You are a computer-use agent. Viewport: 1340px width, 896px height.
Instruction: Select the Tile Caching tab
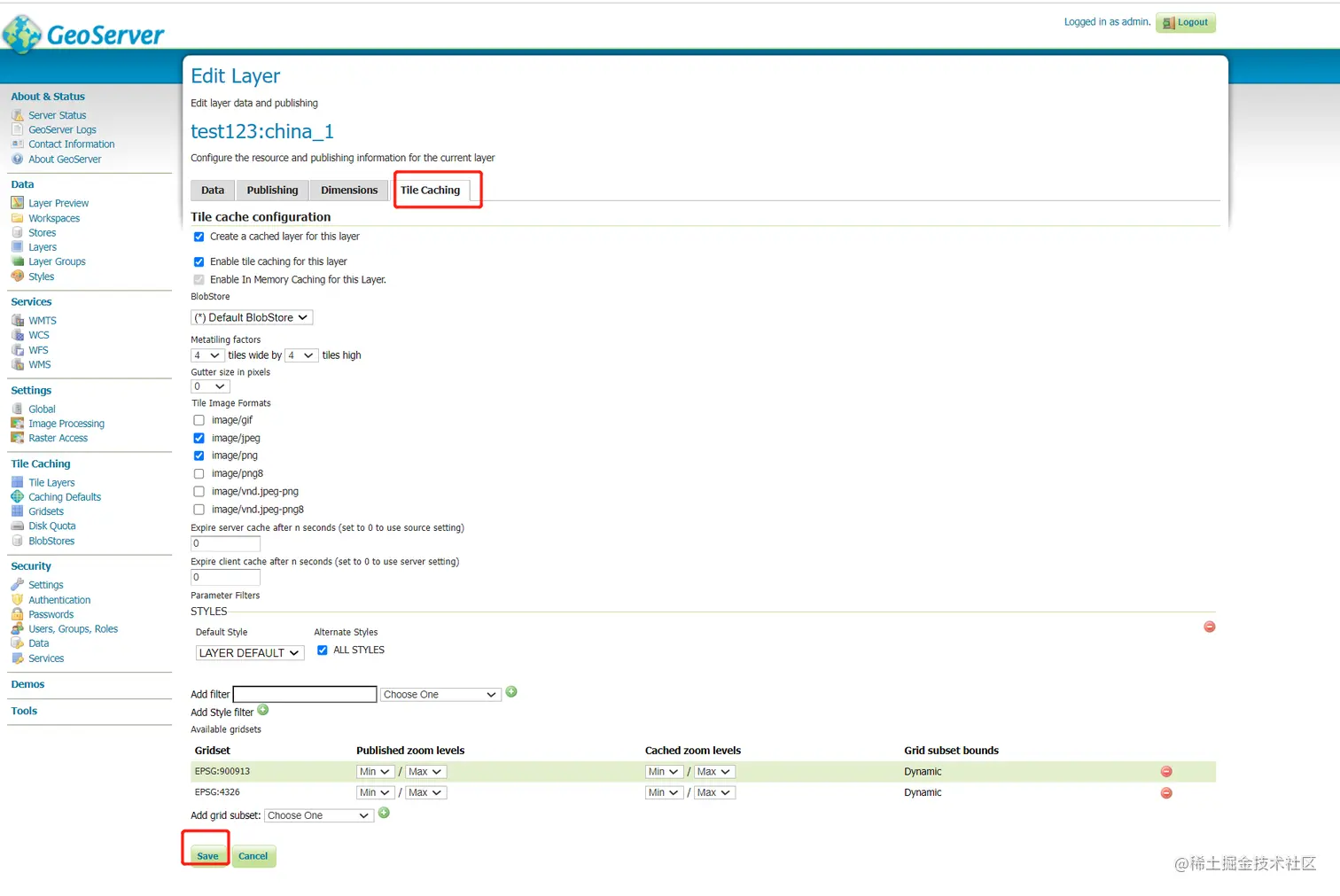tap(431, 191)
